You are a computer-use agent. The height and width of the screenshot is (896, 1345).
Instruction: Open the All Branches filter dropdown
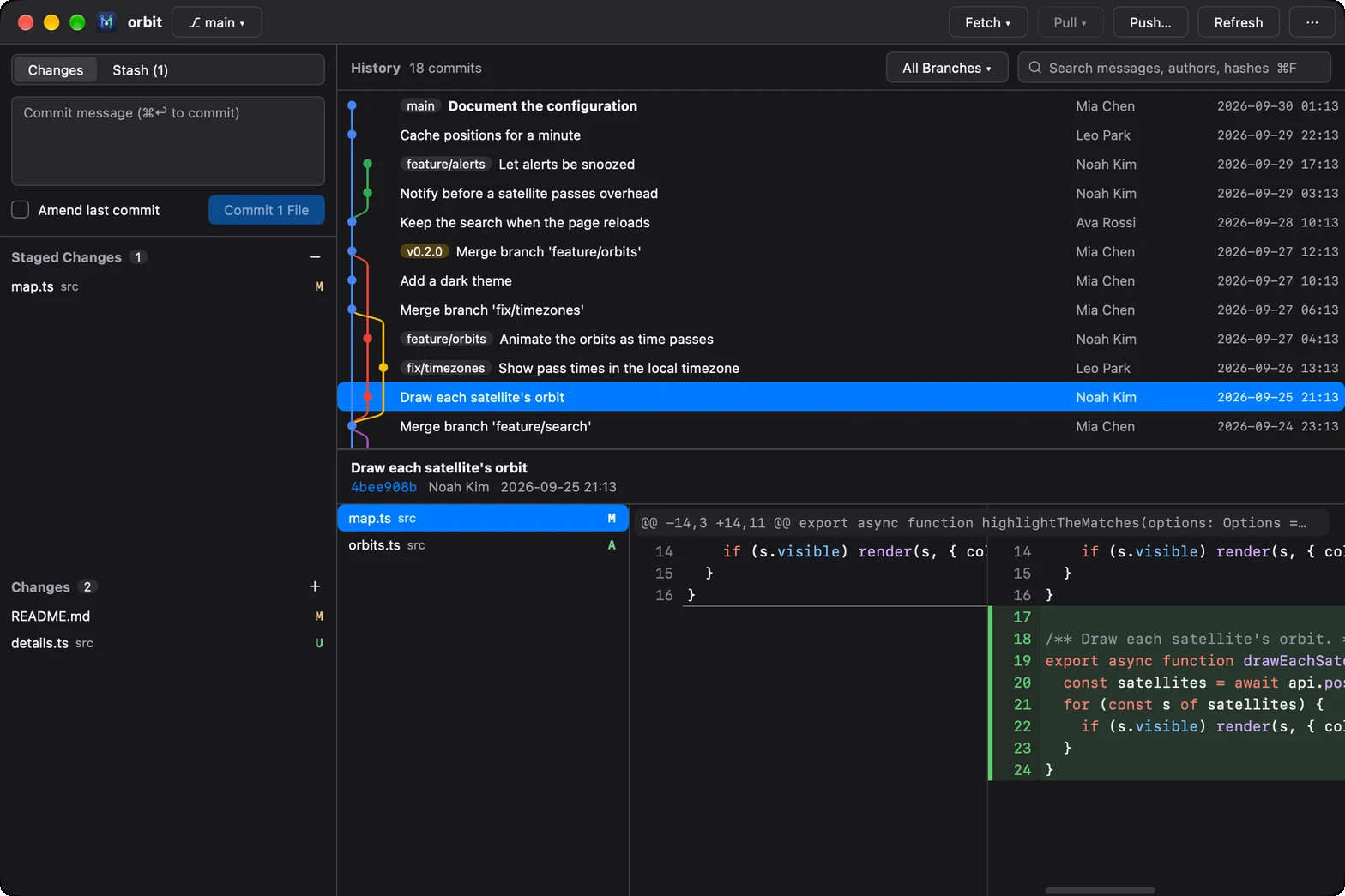[x=946, y=68]
